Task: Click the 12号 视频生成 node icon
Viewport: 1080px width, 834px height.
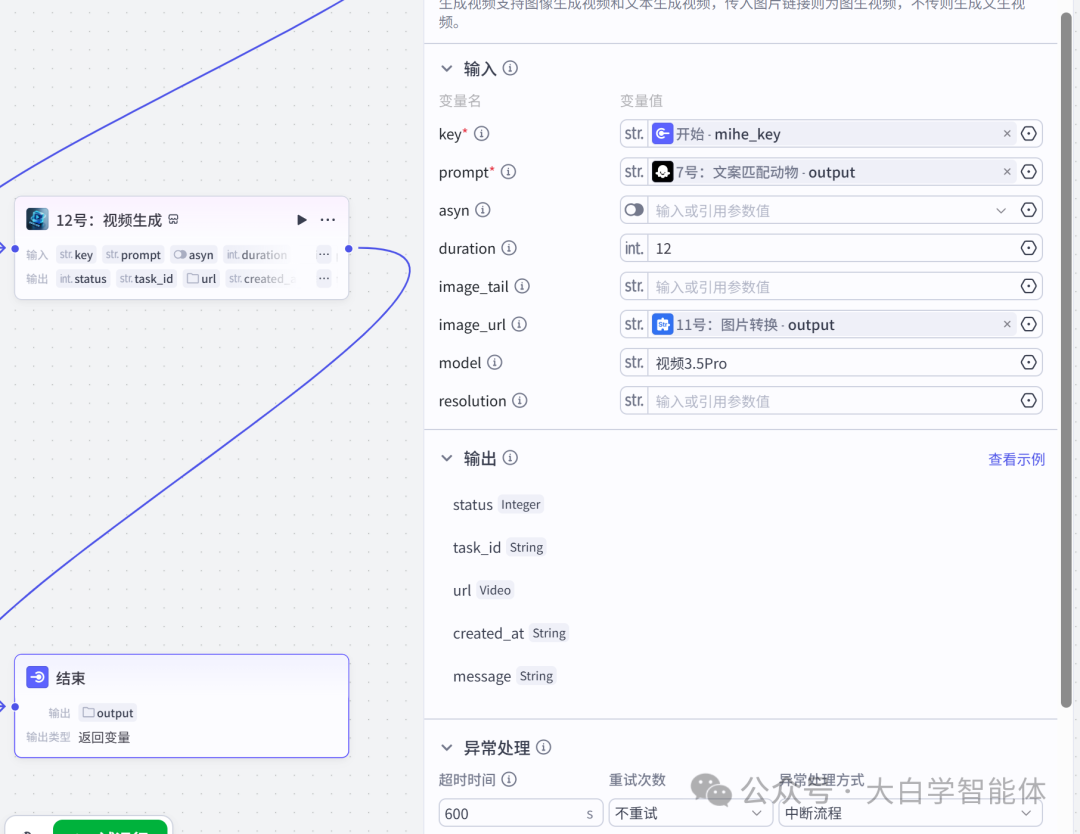Action: [37, 219]
